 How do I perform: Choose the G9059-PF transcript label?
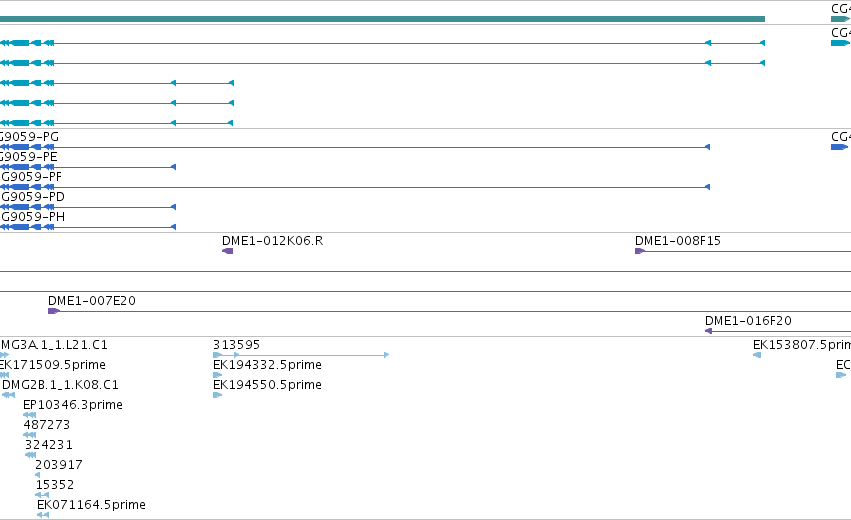(31, 177)
